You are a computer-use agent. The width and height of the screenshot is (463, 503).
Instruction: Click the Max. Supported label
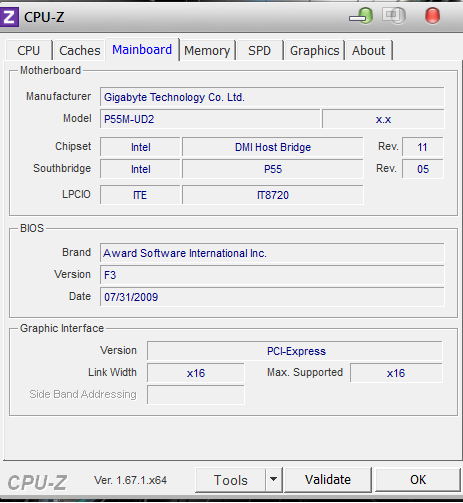tap(305, 372)
